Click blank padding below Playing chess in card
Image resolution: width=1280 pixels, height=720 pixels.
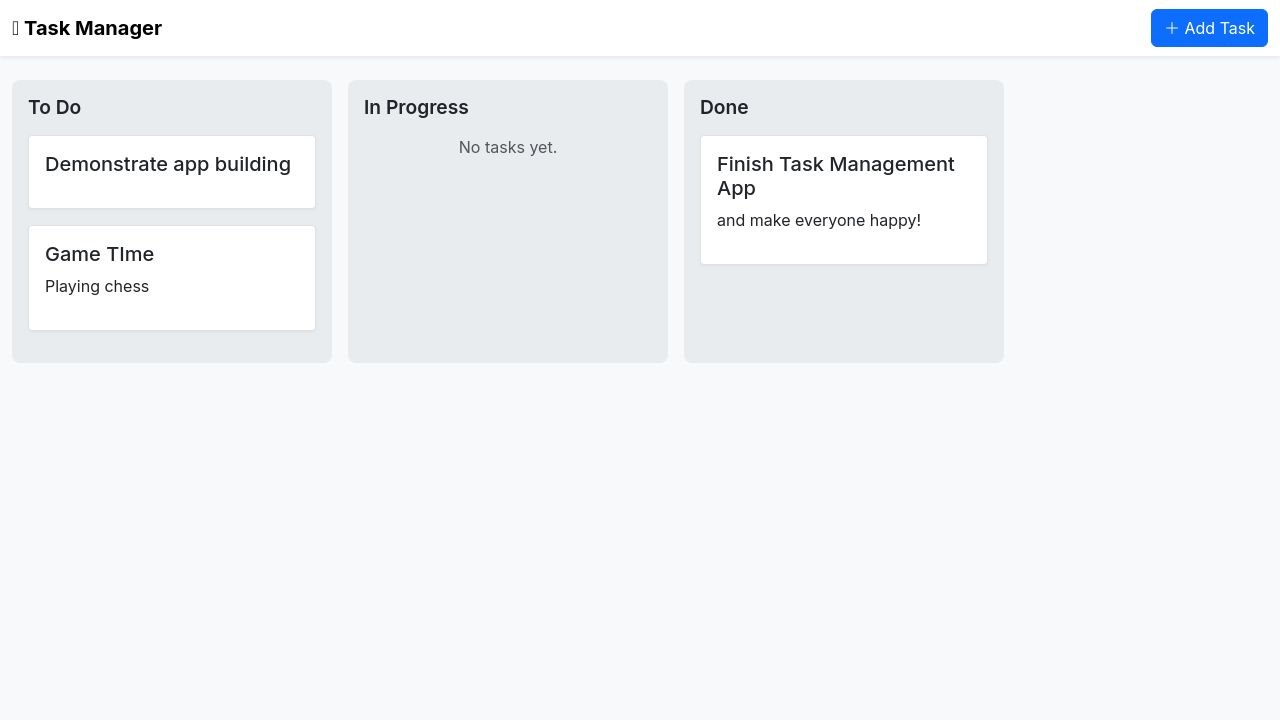pyautogui.click(x=172, y=313)
